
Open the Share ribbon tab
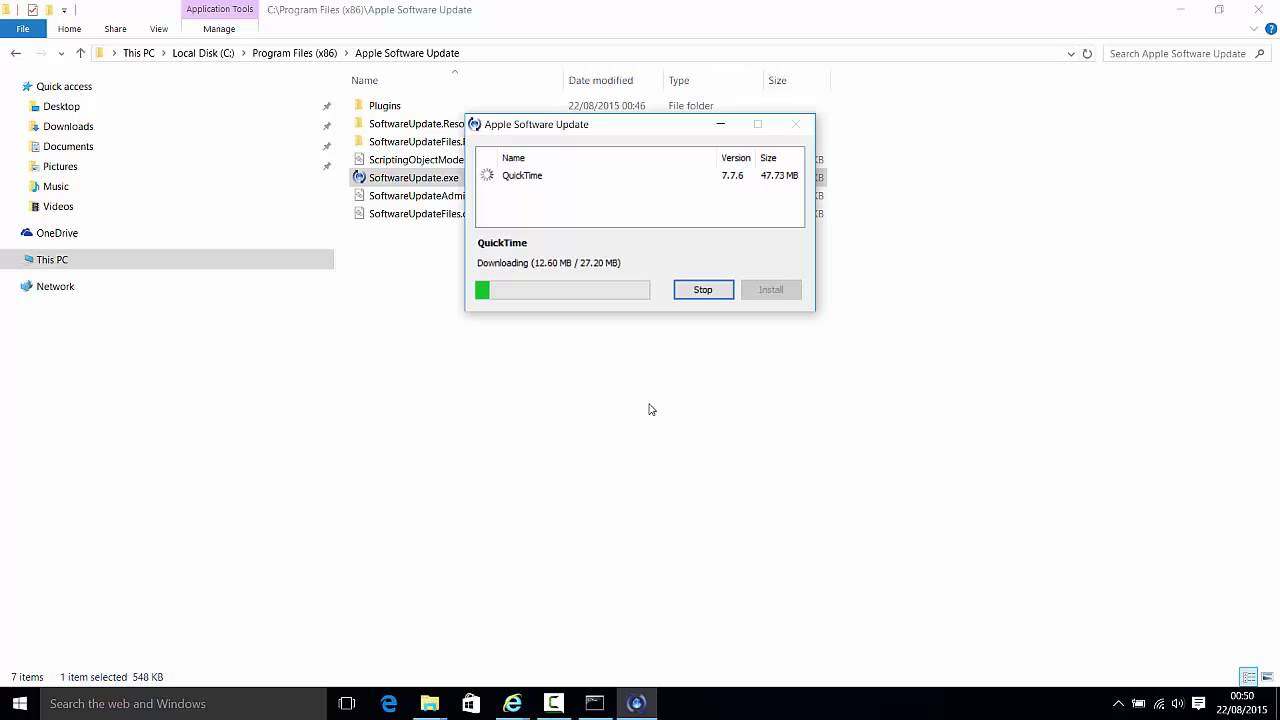[115, 29]
